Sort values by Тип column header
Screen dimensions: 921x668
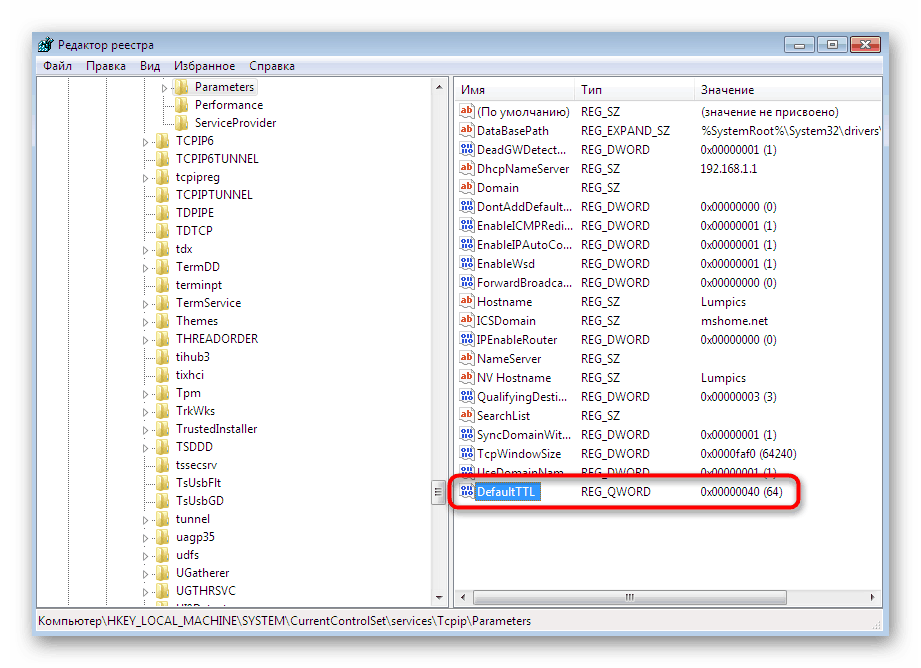click(x=634, y=90)
